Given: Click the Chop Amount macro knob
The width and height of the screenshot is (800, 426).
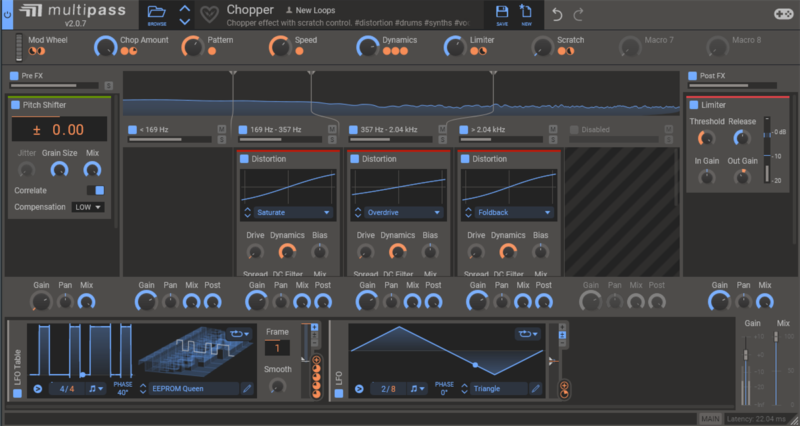Looking at the screenshot, I should 105,46.
